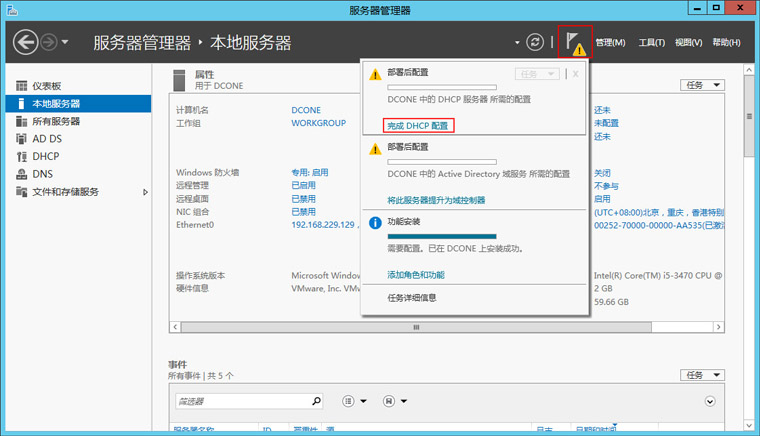The image size is (760, 436).
Task: Expand 文件和存储服务 submenu arrow
Action: click(x=145, y=192)
